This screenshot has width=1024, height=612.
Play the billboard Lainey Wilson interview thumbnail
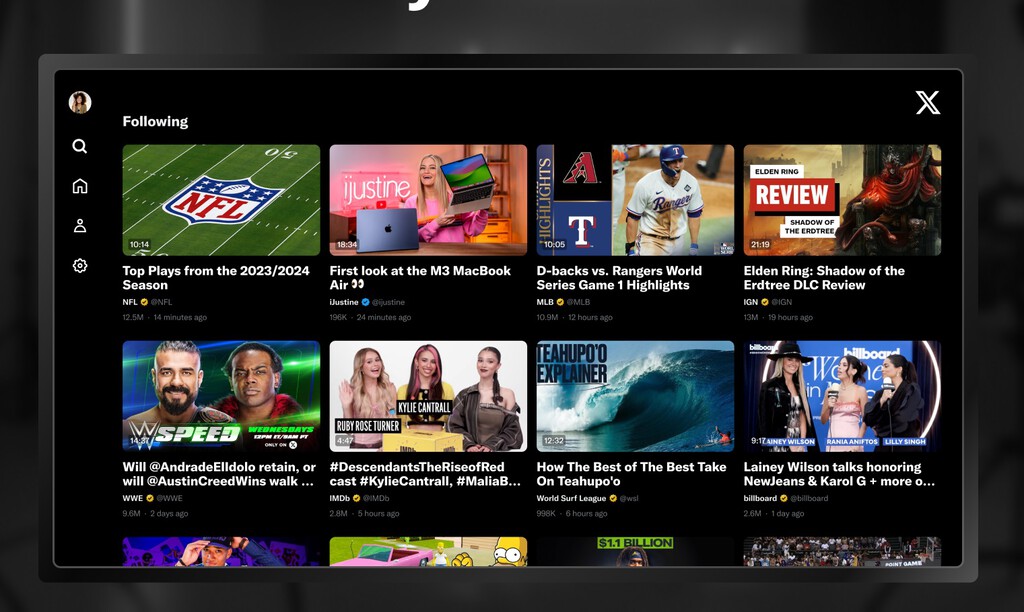point(842,396)
